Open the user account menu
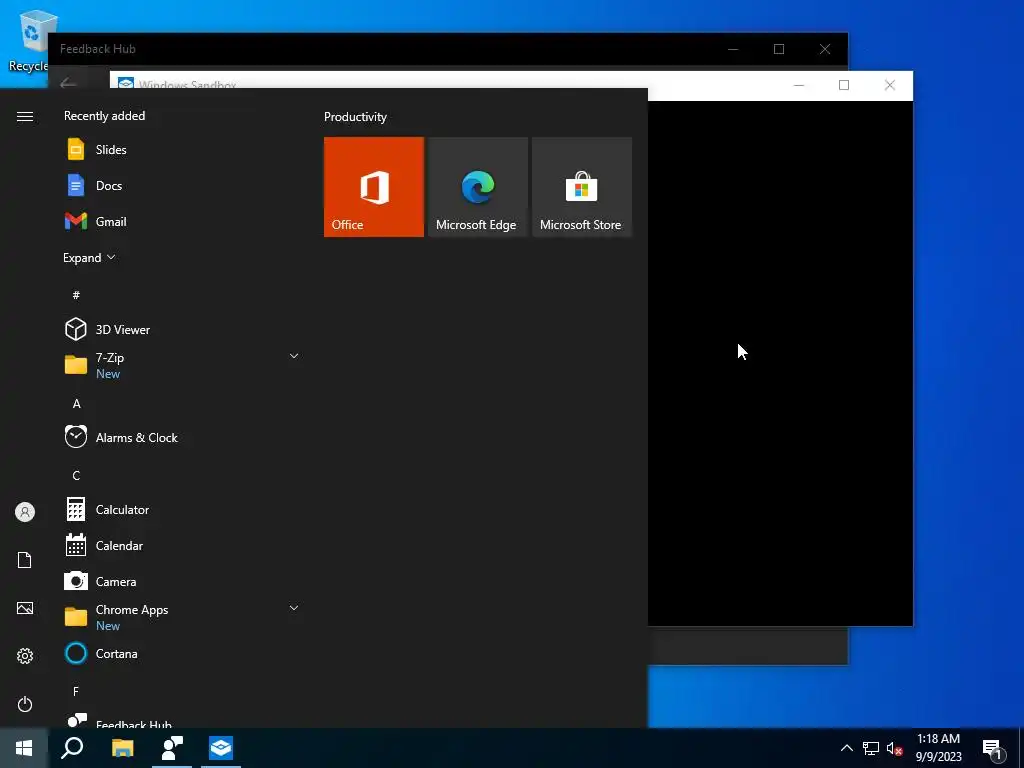This screenshot has width=1024, height=768. click(x=25, y=512)
